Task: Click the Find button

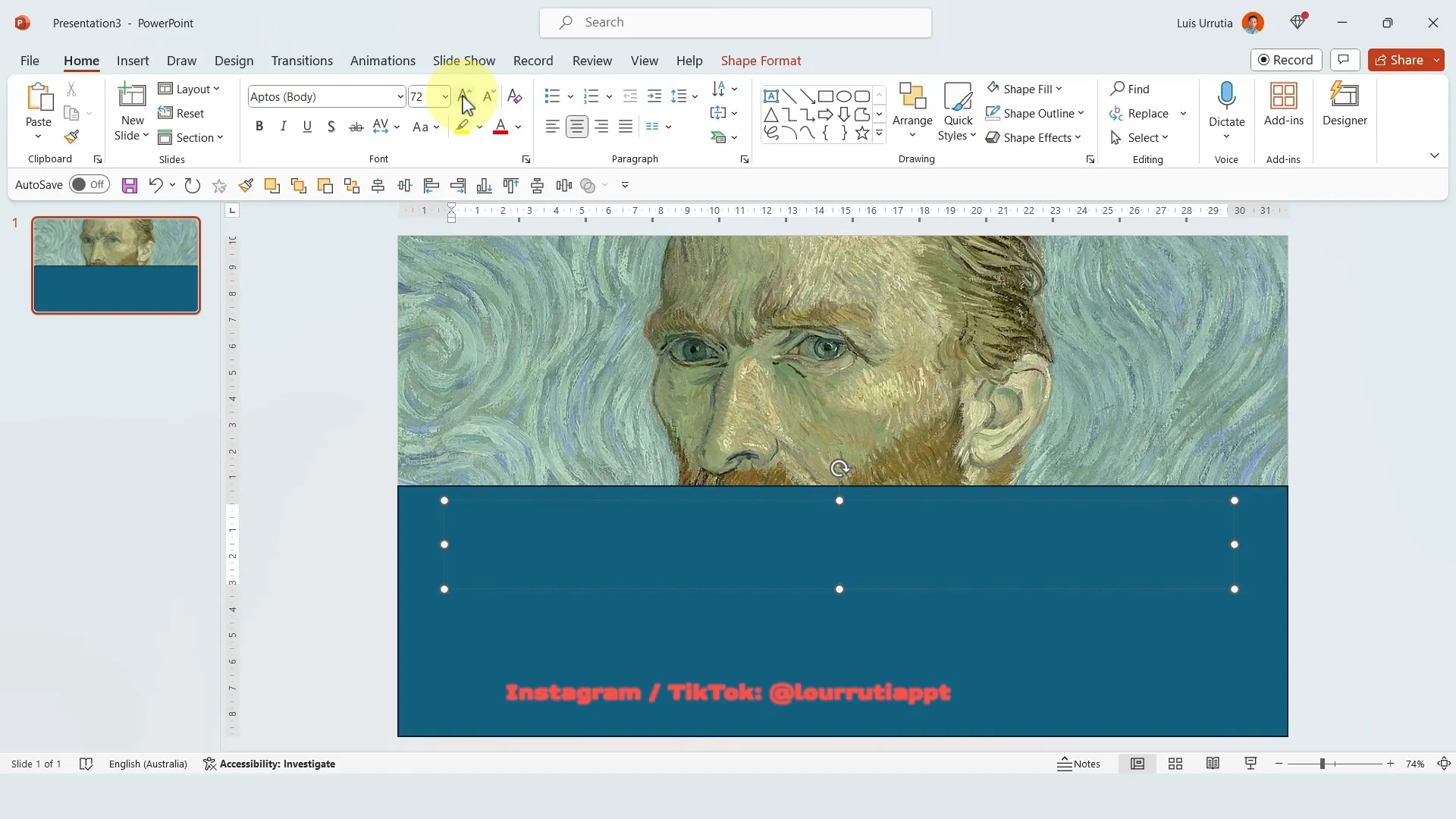Action: coord(1130,89)
